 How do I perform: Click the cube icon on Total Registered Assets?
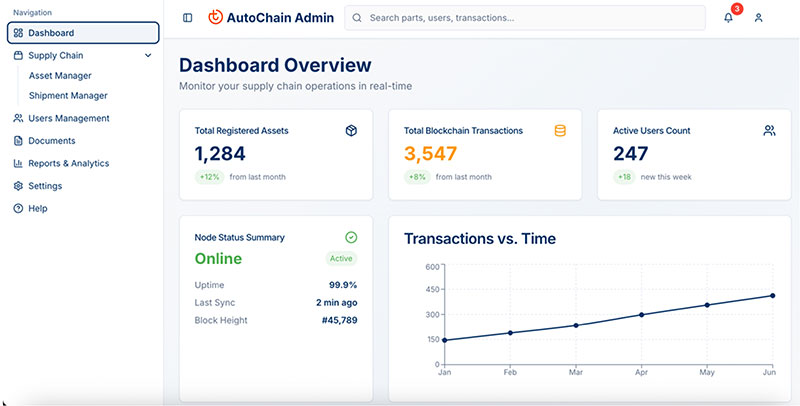(x=351, y=131)
